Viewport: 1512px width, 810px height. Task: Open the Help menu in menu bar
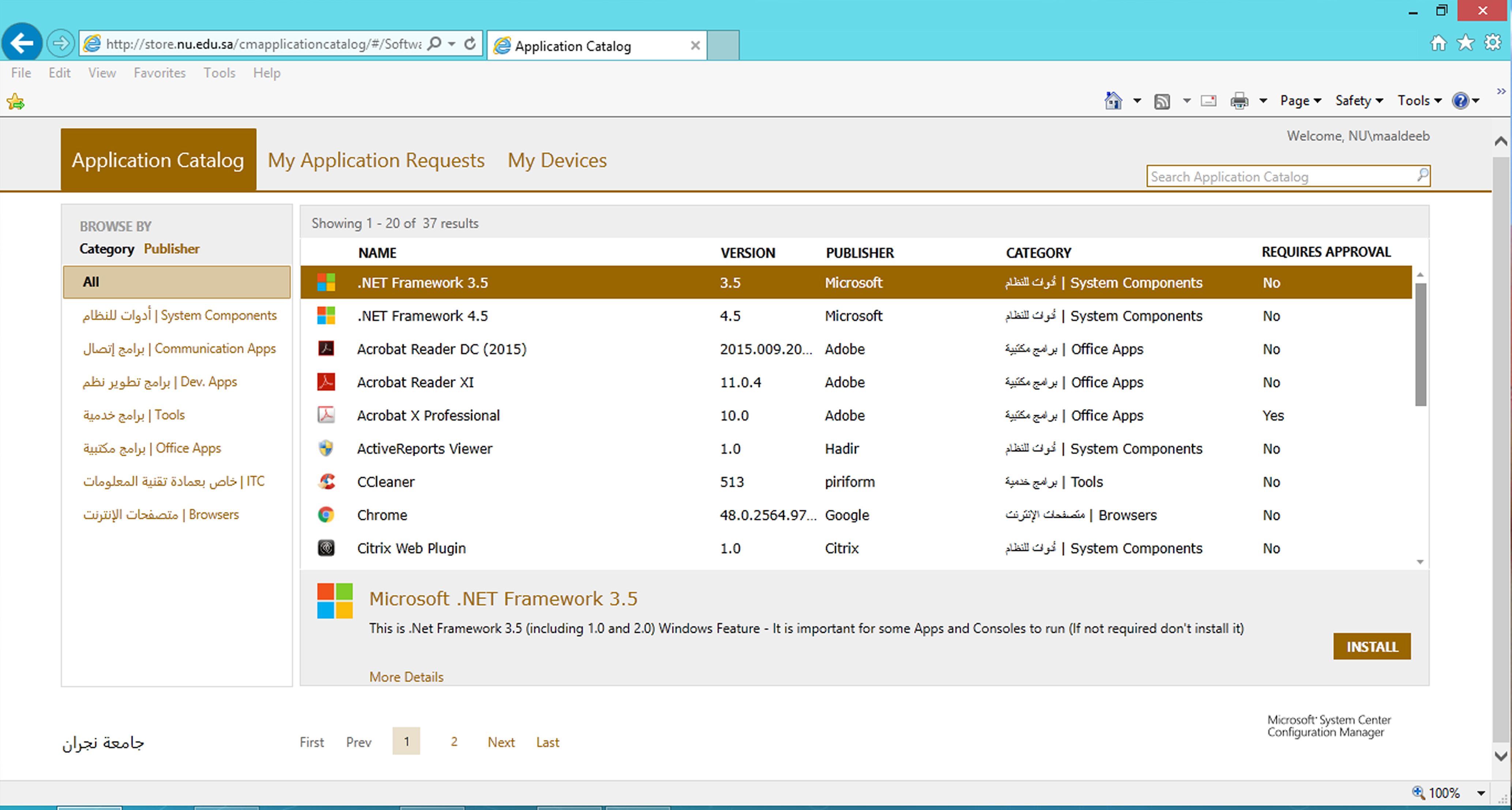[x=267, y=73]
